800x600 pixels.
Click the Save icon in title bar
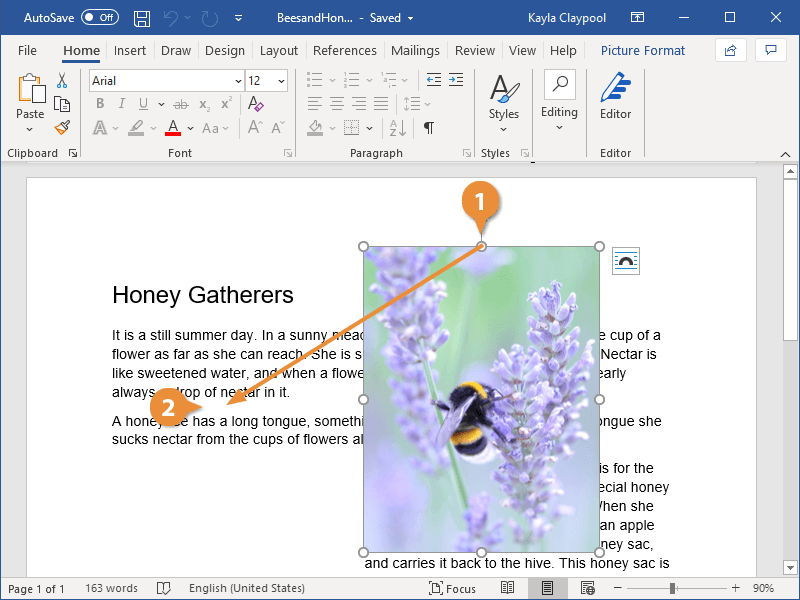[142, 18]
